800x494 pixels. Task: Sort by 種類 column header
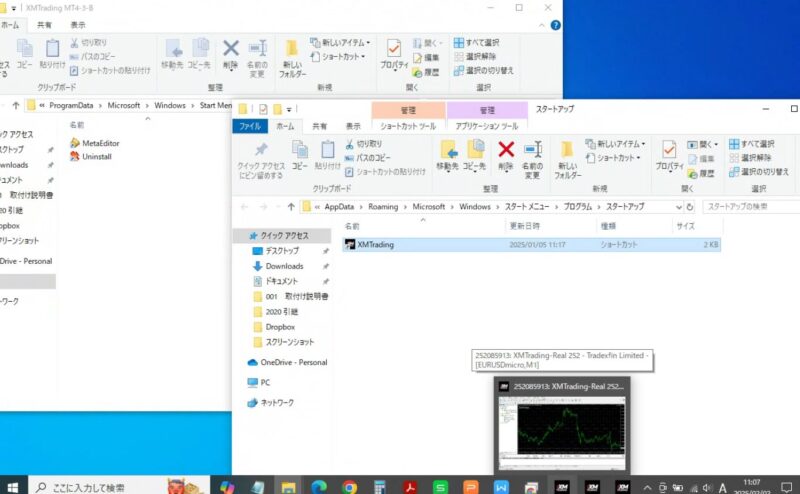click(x=608, y=226)
